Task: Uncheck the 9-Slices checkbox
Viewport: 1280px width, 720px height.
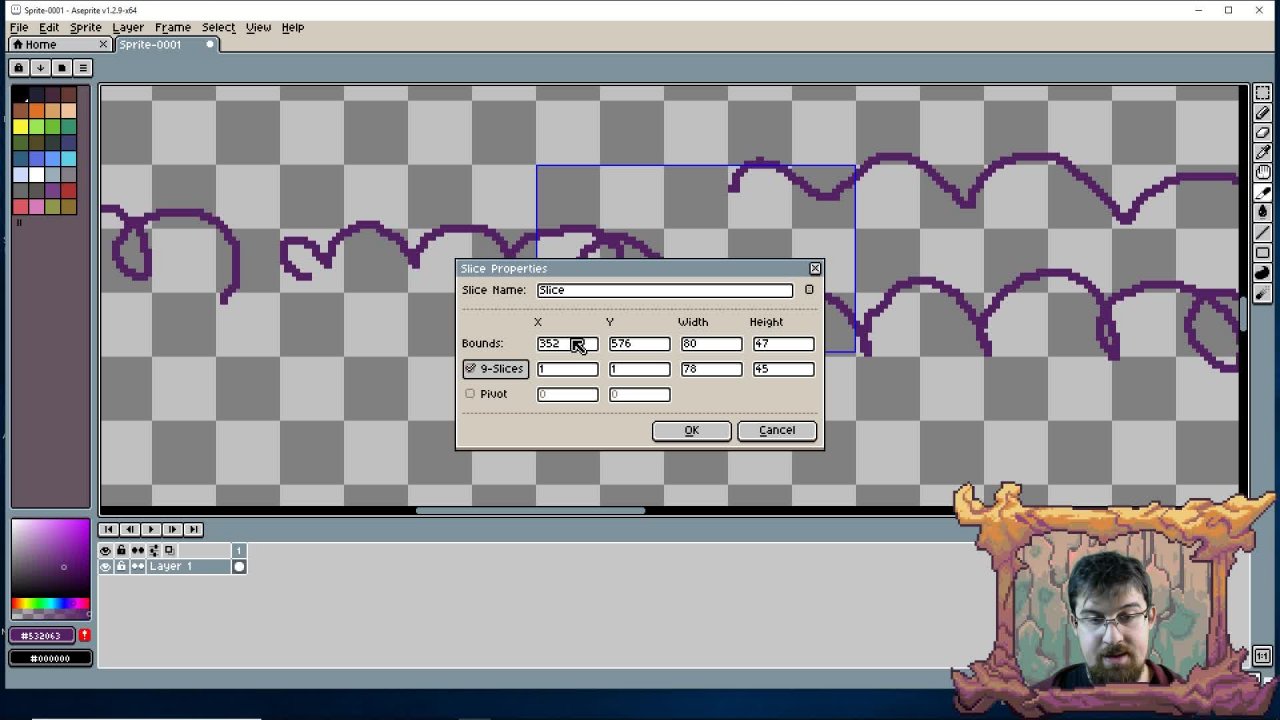Action: click(x=471, y=369)
